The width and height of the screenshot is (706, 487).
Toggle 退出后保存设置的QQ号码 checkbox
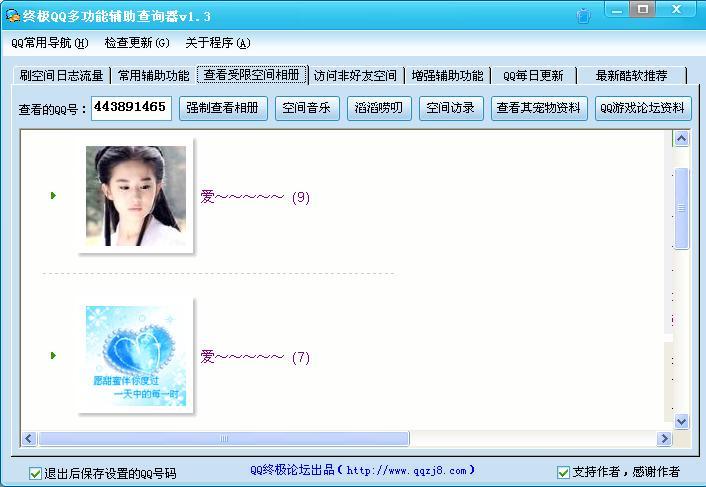click(35, 473)
